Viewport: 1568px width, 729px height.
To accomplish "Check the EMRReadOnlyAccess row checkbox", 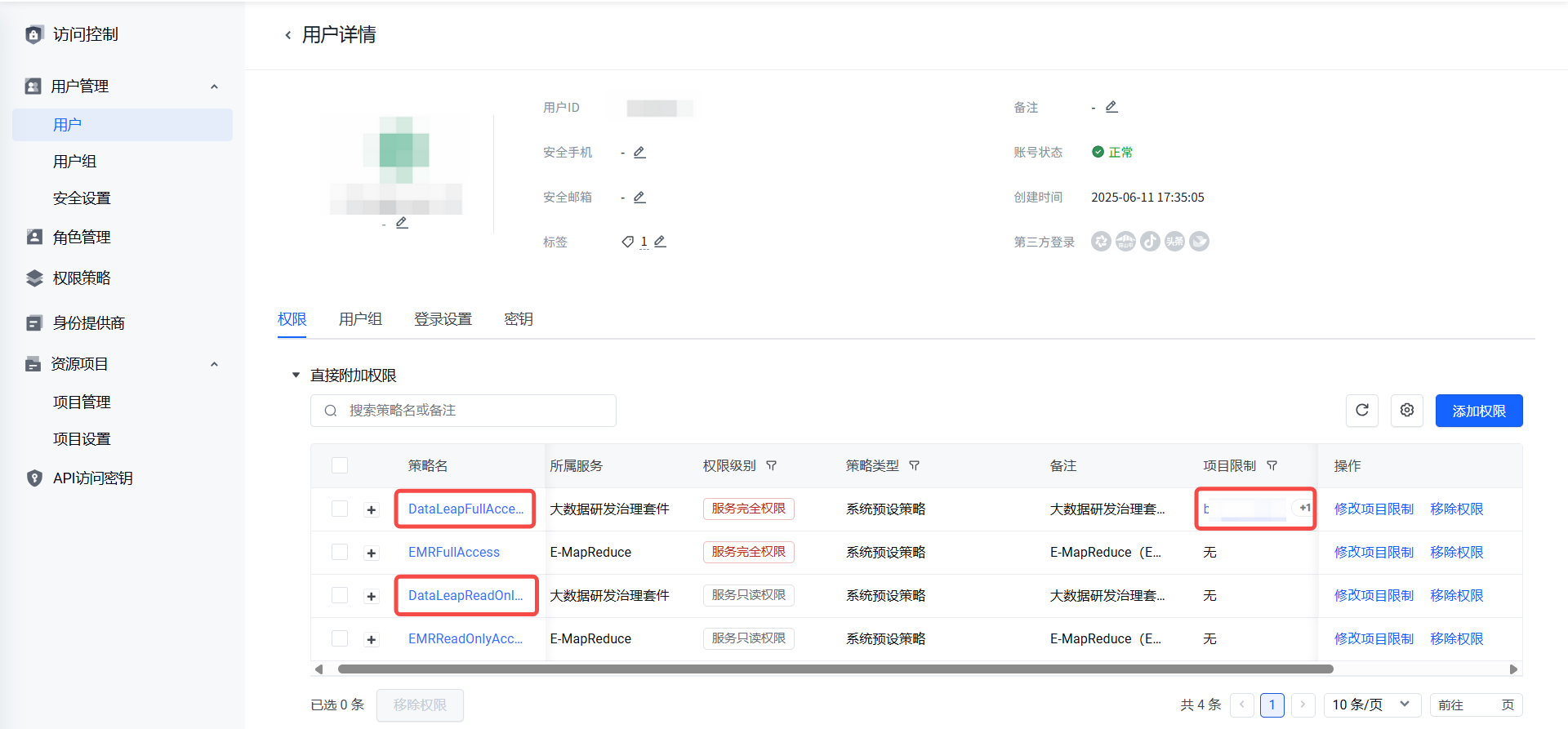I will (340, 639).
